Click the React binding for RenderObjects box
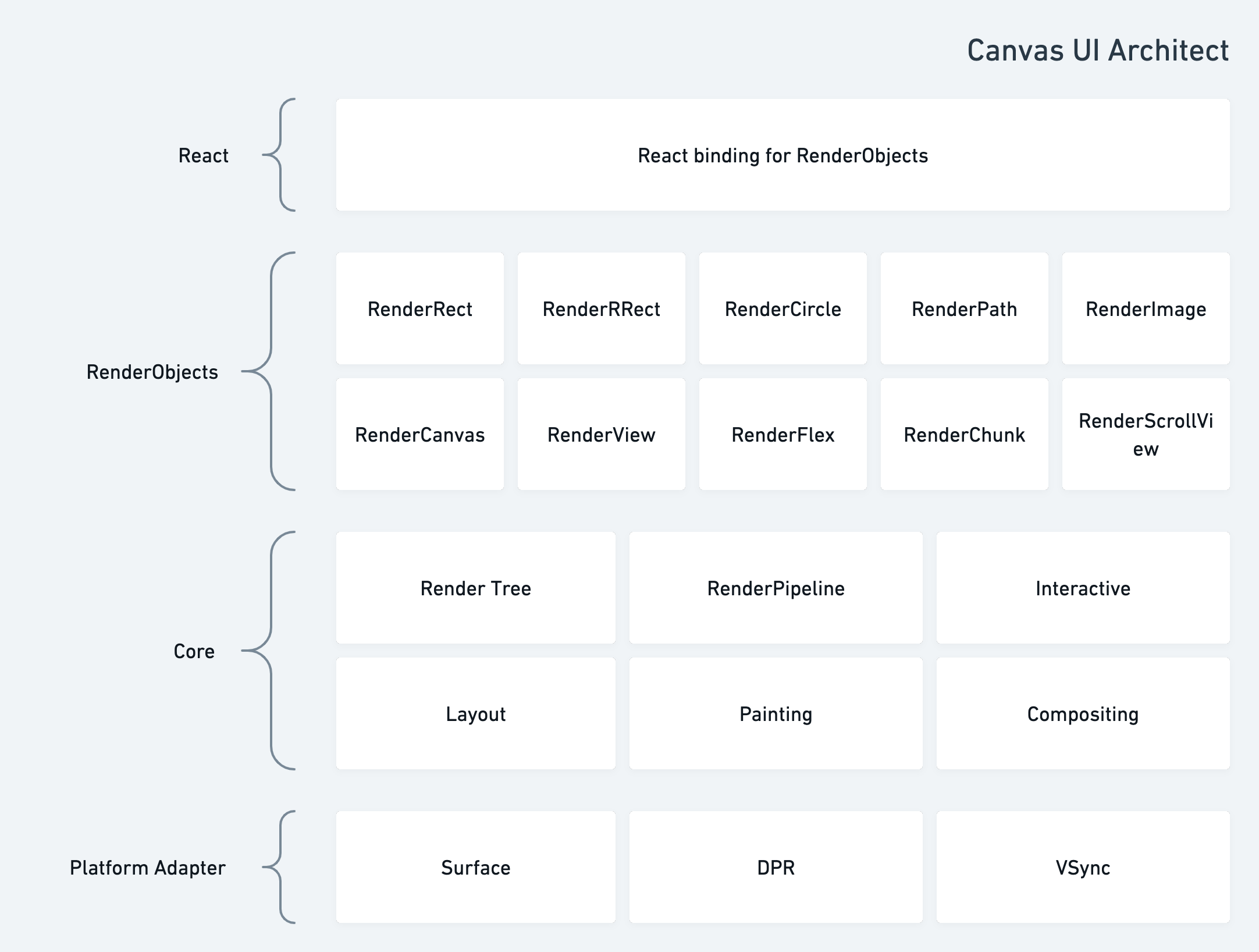This screenshot has width=1259, height=952. (783, 155)
